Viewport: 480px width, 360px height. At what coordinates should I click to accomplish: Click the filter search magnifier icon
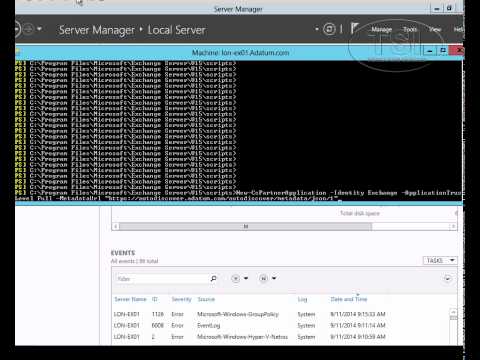213,278
